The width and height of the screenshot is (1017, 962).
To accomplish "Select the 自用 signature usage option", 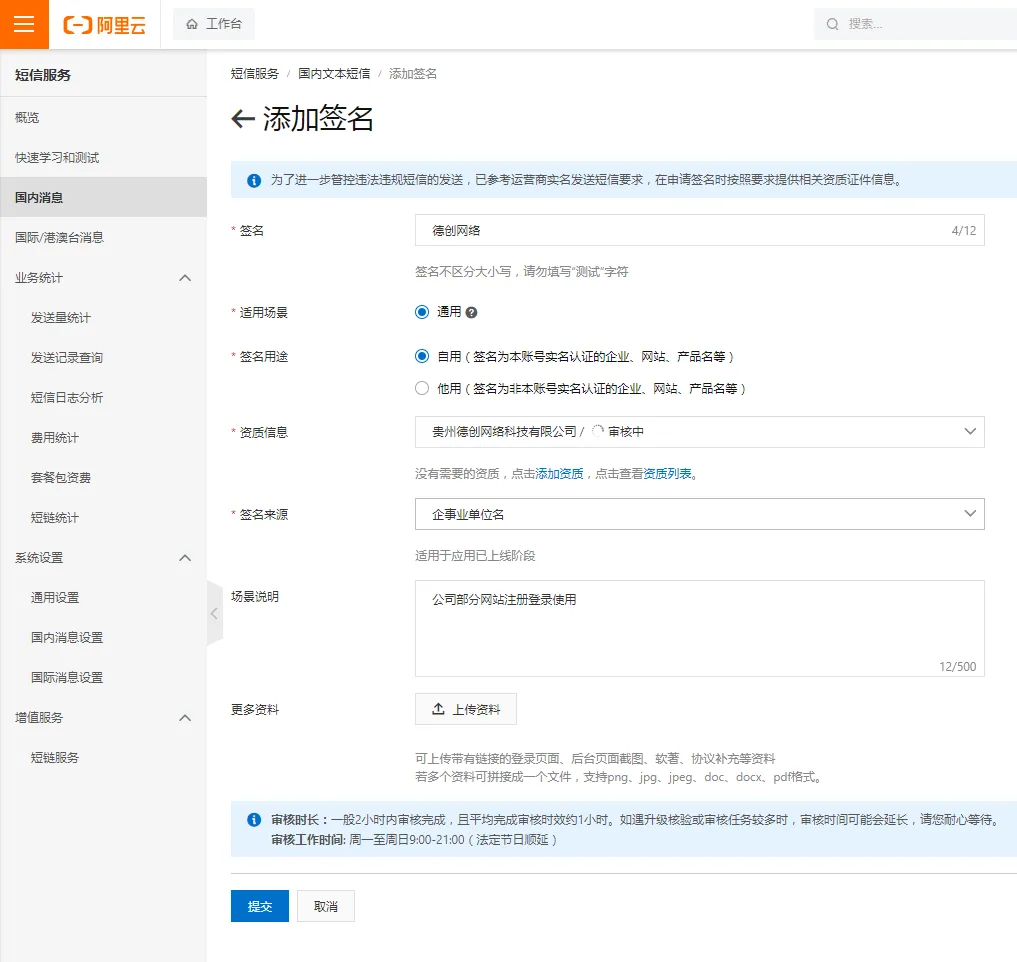I will click(421, 355).
